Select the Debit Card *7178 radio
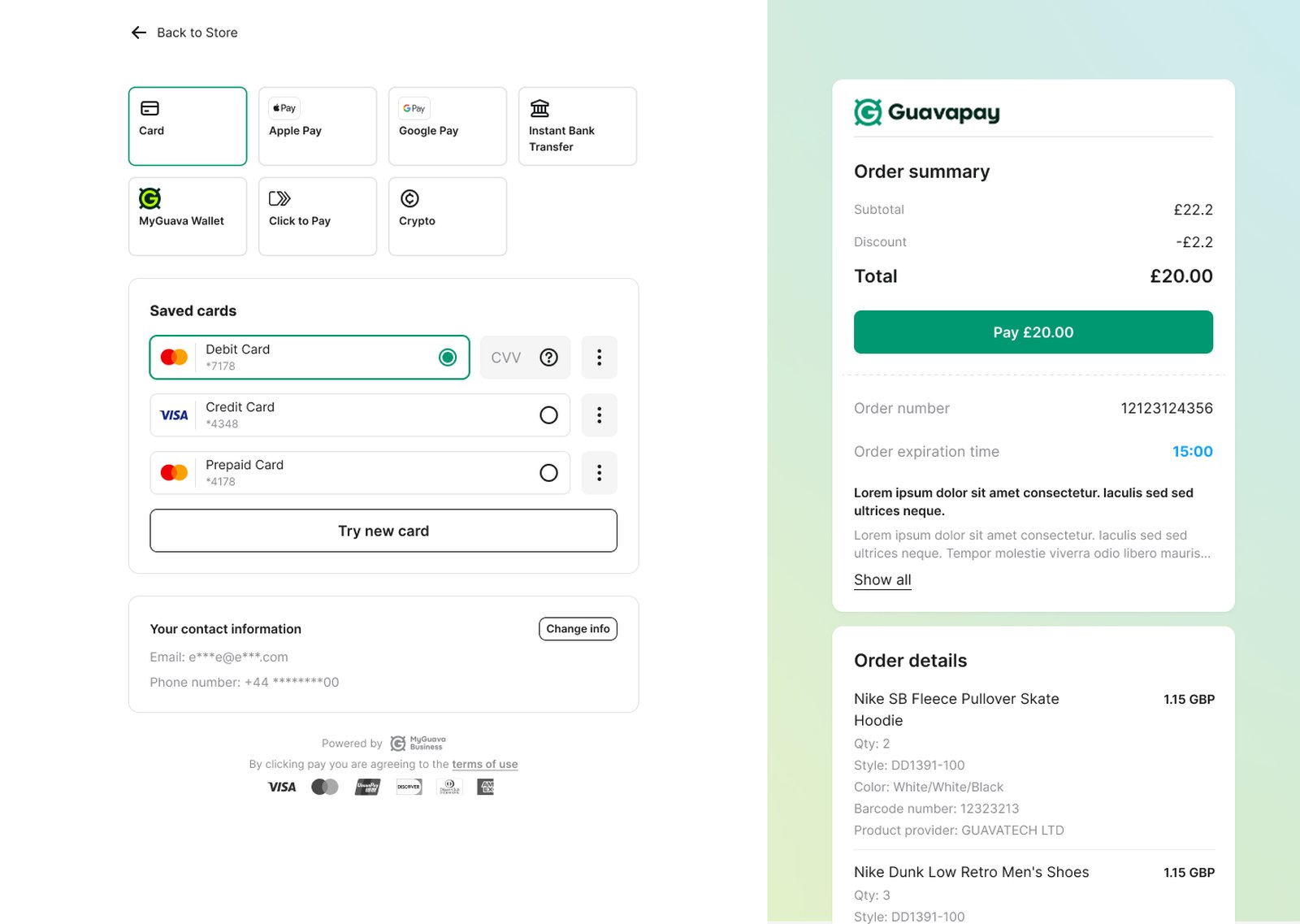Viewport: 1300px width, 924px height. coord(448,358)
